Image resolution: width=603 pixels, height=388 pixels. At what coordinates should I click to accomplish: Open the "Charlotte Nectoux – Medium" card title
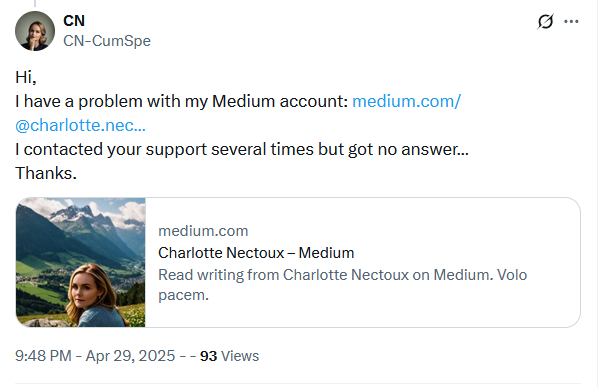coord(256,253)
